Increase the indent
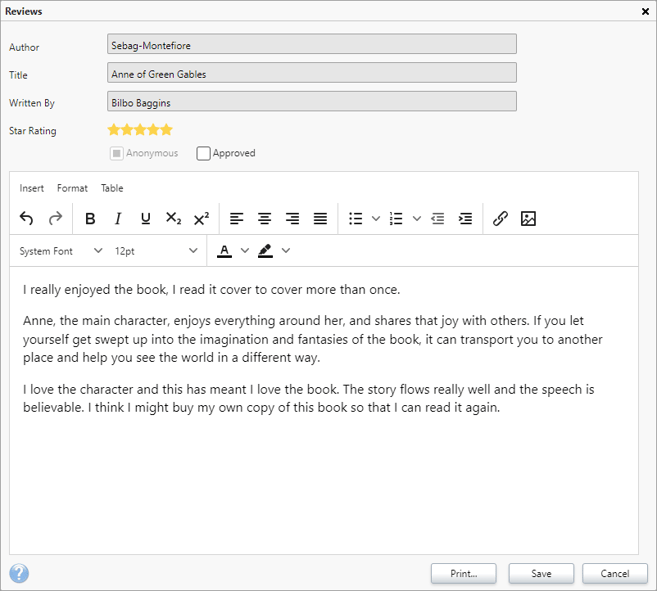This screenshot has width=657, height=591. [x=466, y=218]
